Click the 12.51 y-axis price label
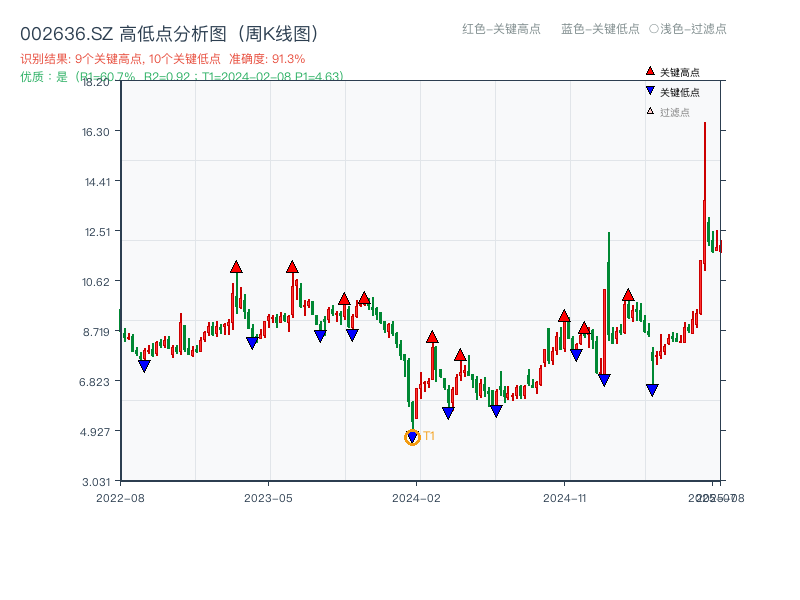Viewport: 800px width, 600px height. pos(97,232)
